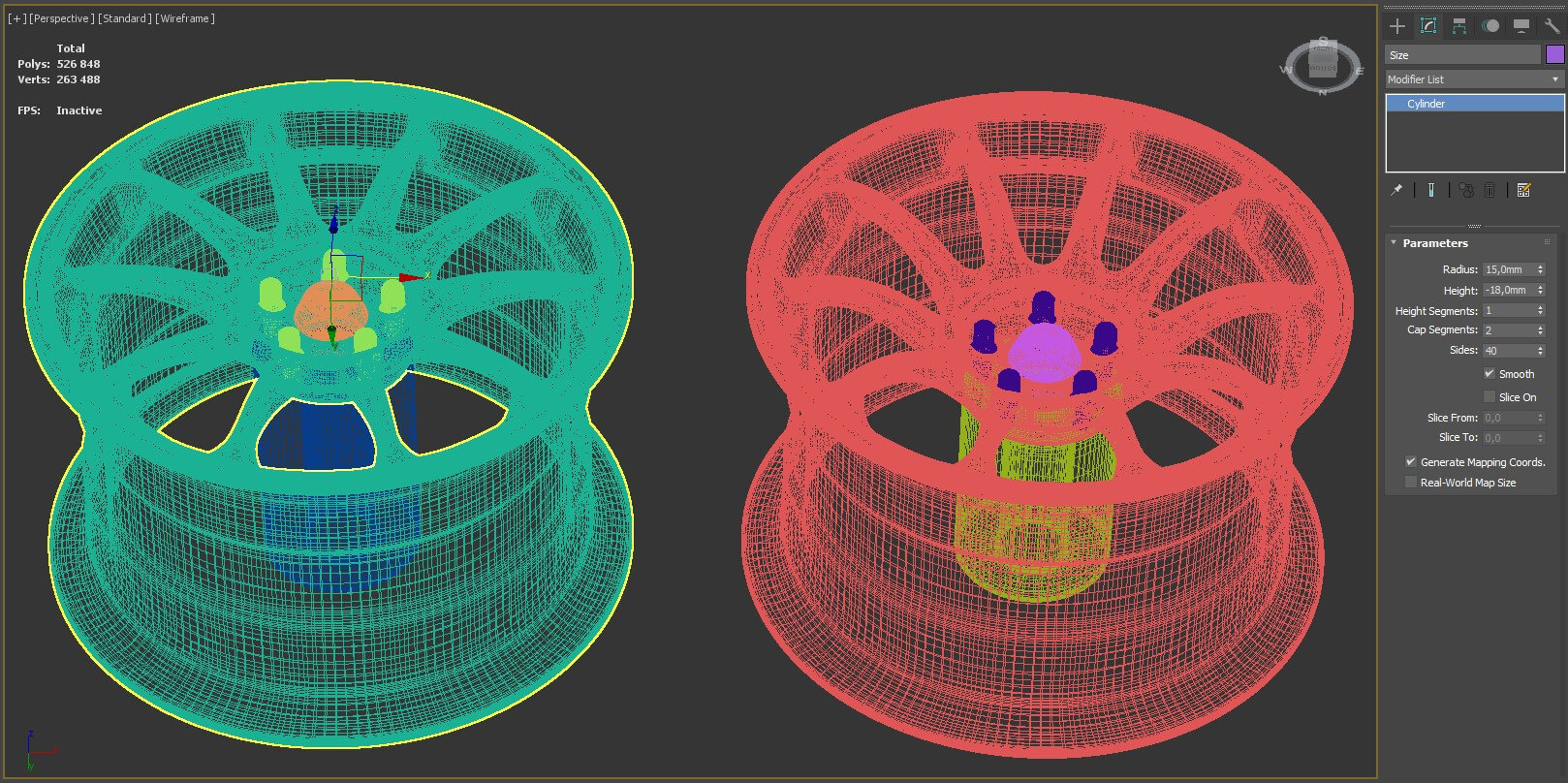The height and width of the screenshot is (783, 1568).
Task: Click the Height spinner arrows
Action: [x=1540, y=290]
